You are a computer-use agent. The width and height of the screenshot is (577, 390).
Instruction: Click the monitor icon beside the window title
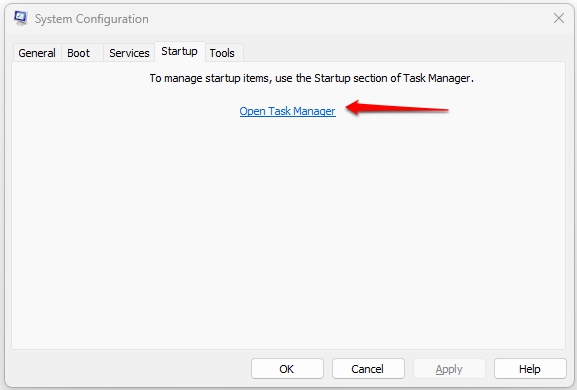point(21,18)
